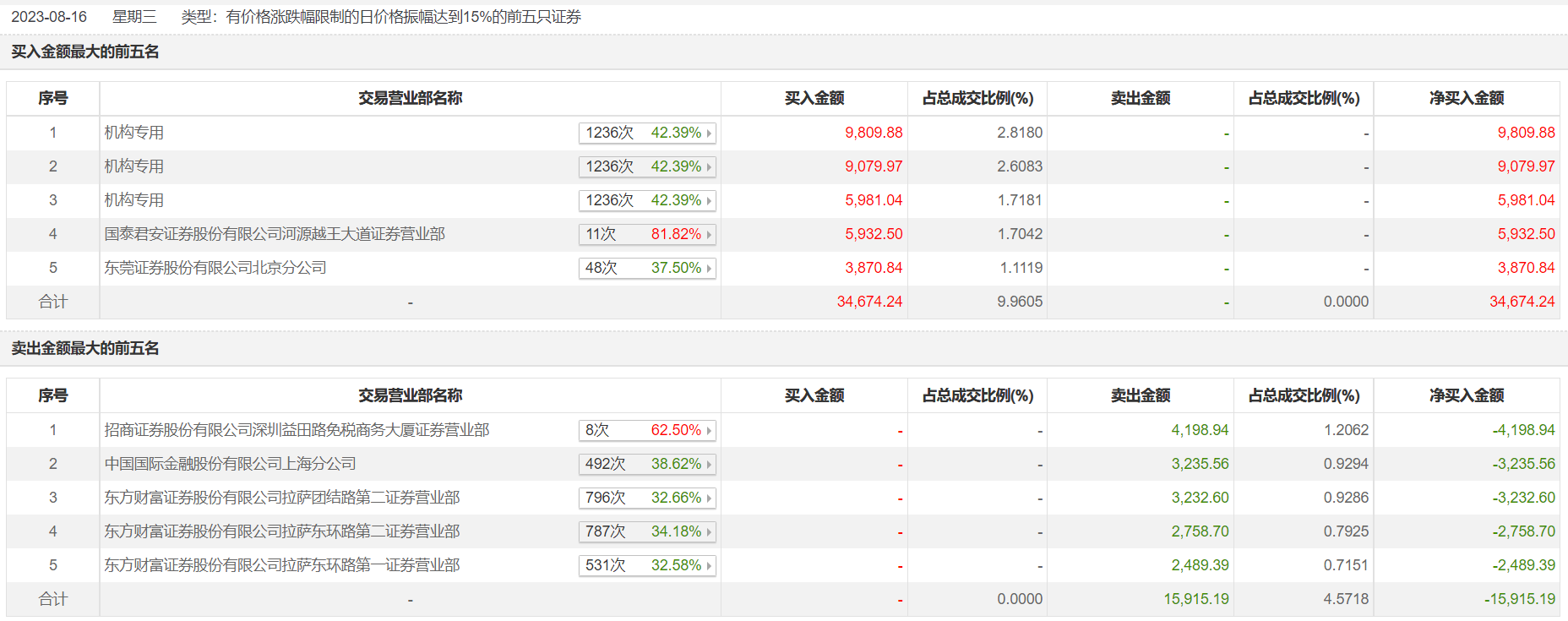Click 中国国际金融股份有限公司上海分公司 link

click(x=230, y=464)
